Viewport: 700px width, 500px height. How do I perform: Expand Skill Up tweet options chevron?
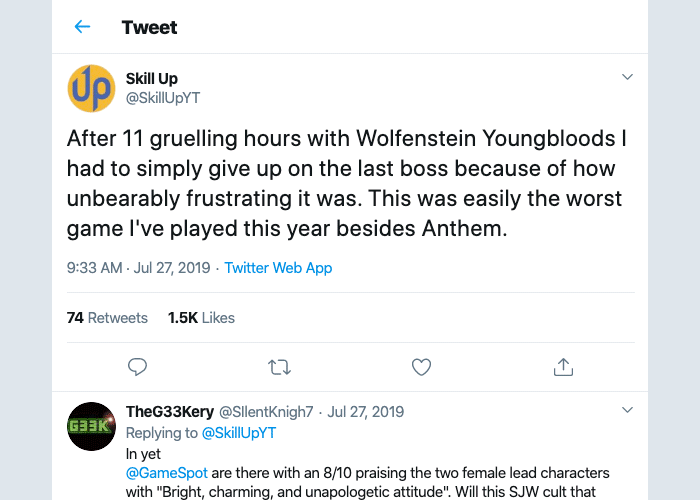tap(627, 77)
